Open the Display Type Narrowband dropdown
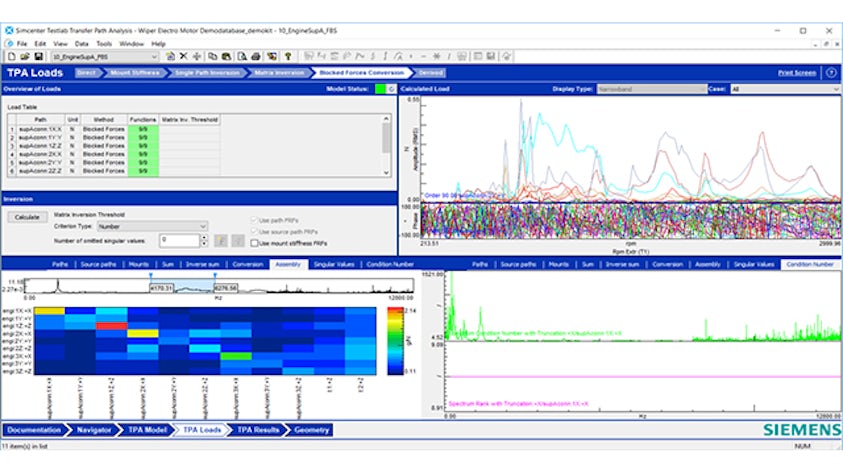 pyautogui.click(x=652, y=89)
